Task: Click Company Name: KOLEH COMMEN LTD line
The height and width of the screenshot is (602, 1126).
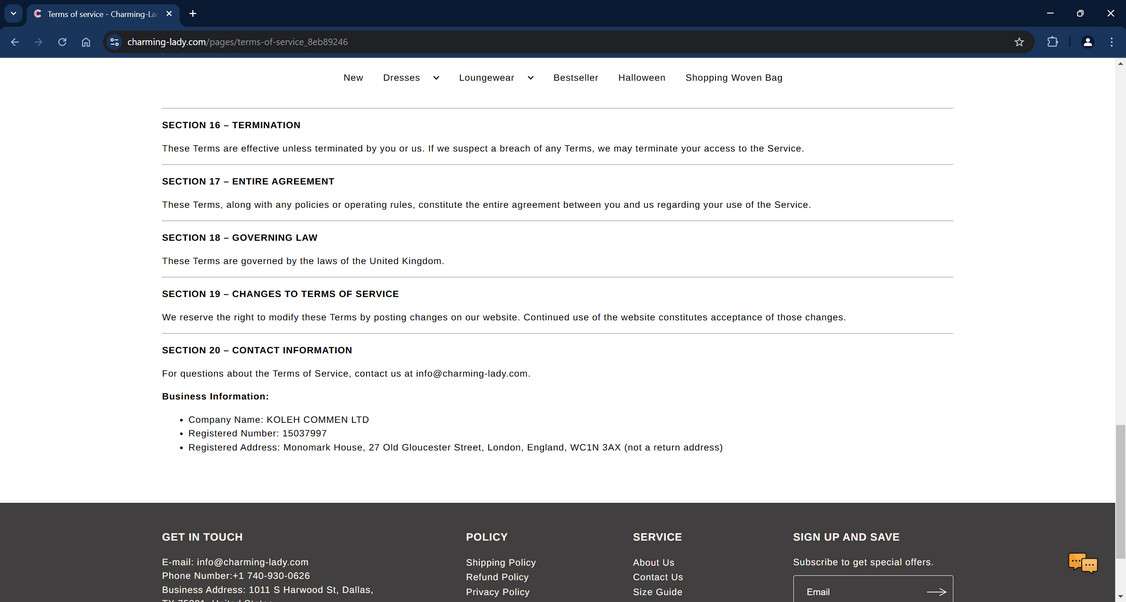Action: (279, 420)
